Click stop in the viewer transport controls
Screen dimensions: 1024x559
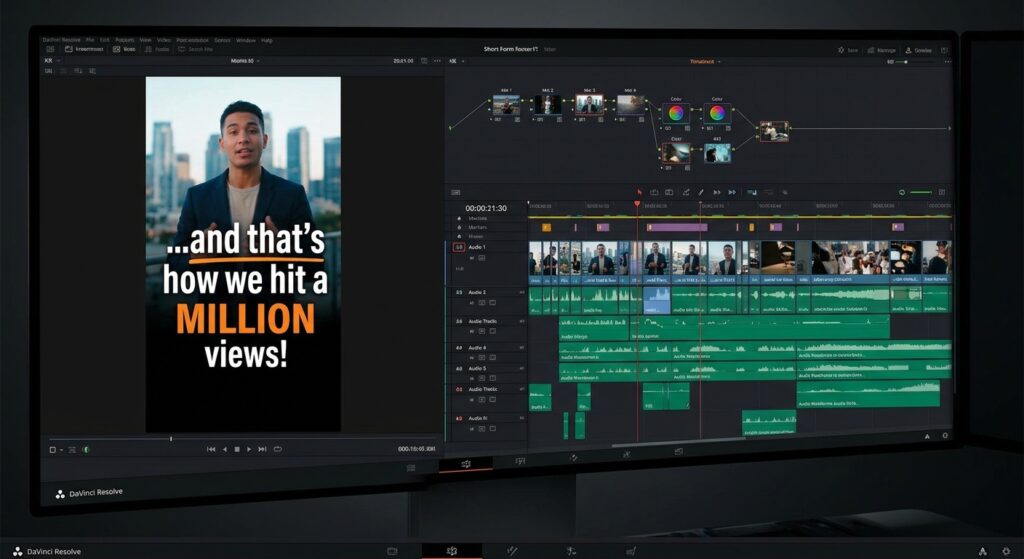click(237, 449)
